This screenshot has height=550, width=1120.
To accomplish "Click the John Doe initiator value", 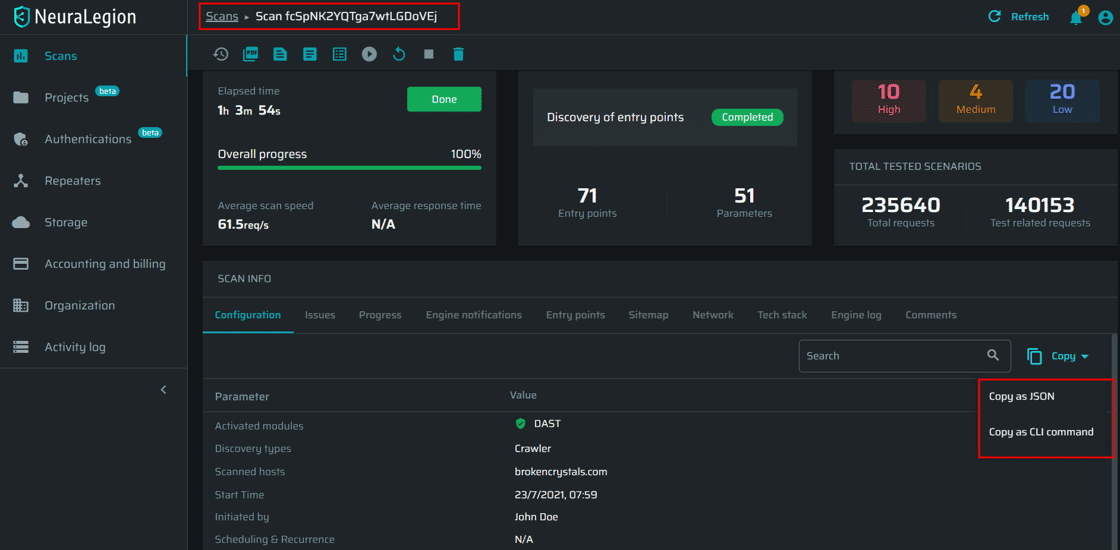I will 536,516.
